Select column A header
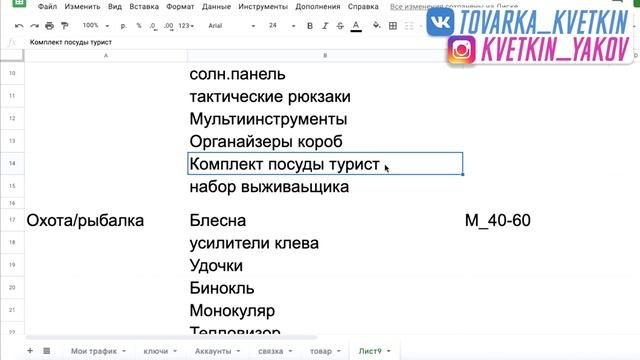 [x=106, y=56]
